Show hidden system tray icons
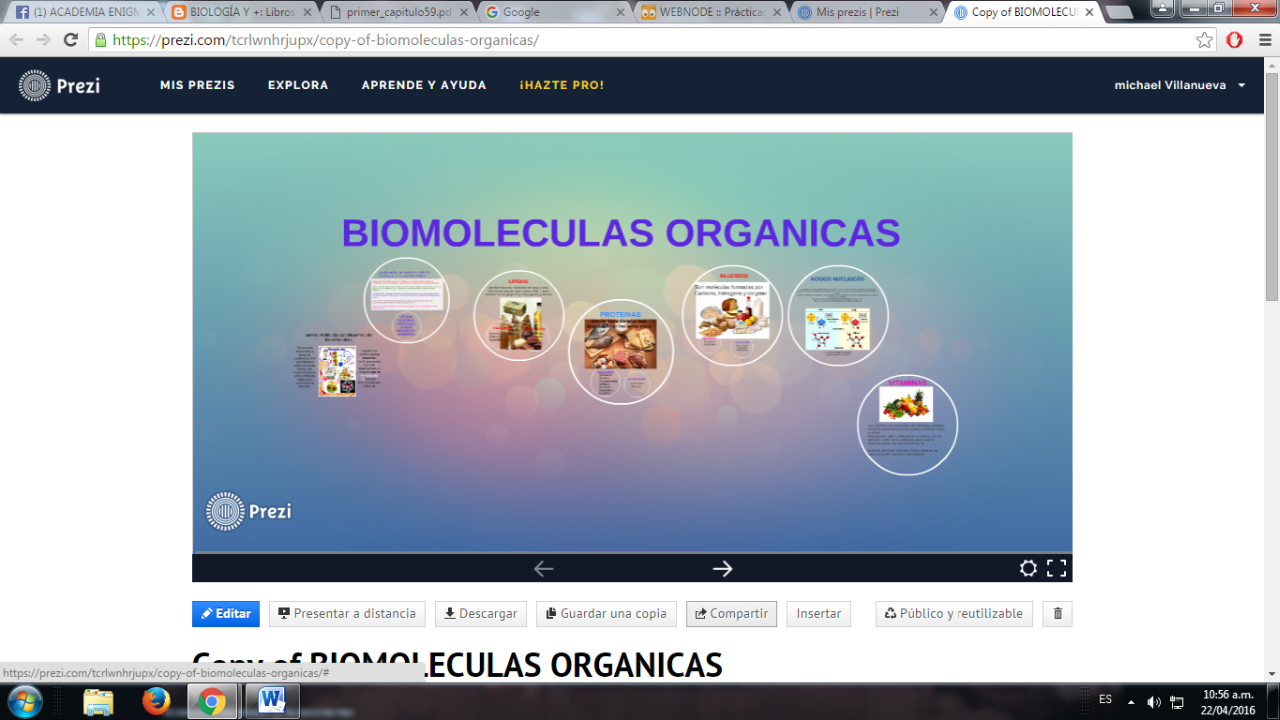1280x720 pixels. 1131,701
